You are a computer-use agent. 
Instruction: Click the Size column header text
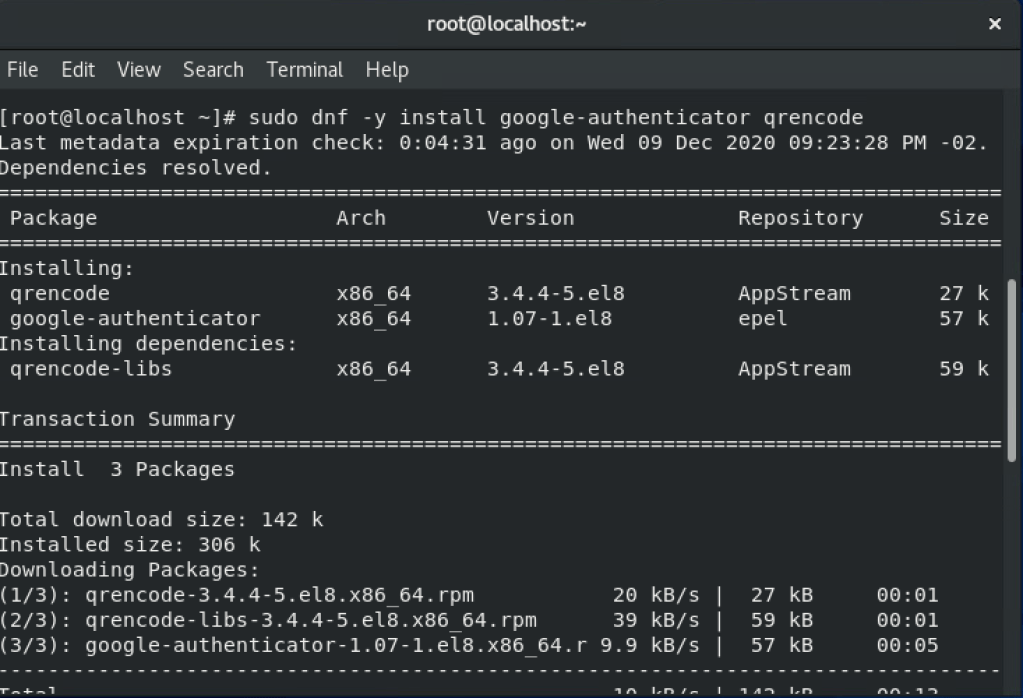[x=963, y=218]
